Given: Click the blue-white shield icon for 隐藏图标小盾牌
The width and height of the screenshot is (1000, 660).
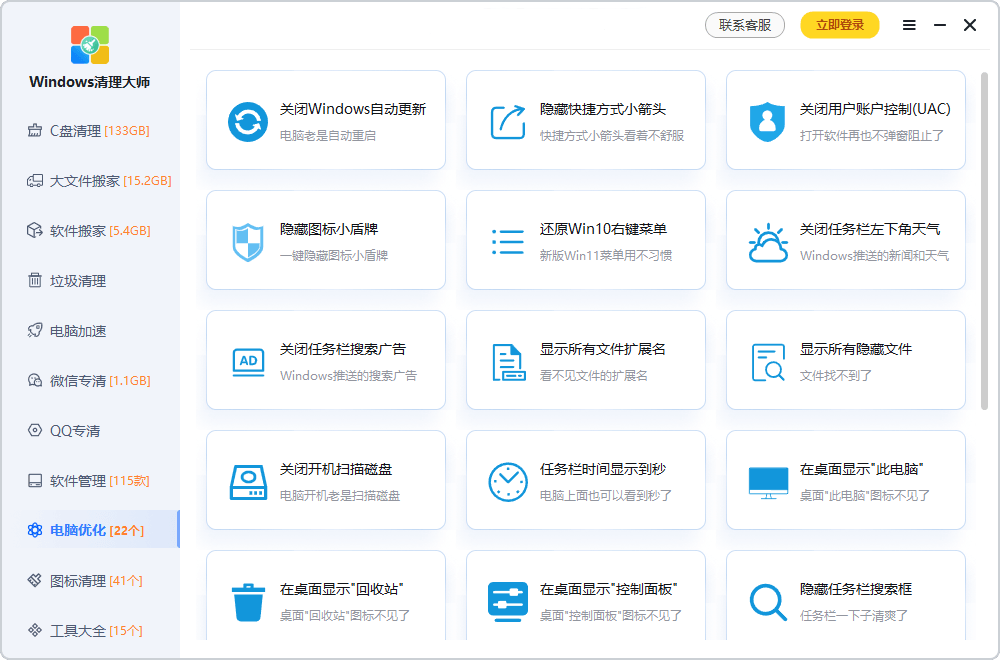Looking at the screenshot, I should click(x=248, y=242).
